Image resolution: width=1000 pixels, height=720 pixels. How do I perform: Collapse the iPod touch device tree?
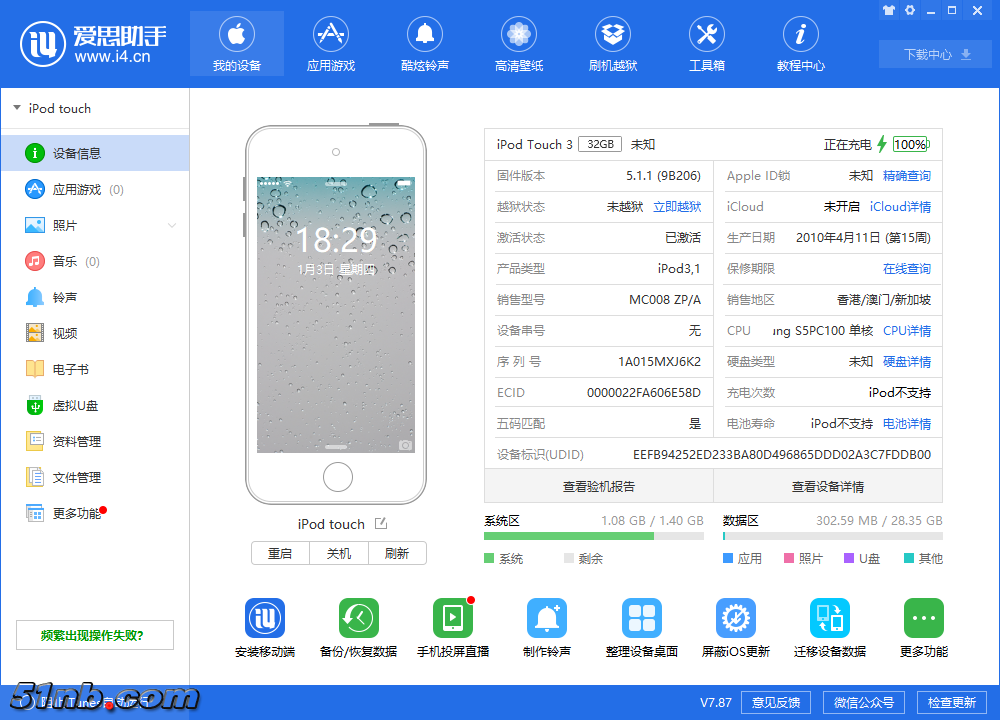coord(17,108)
